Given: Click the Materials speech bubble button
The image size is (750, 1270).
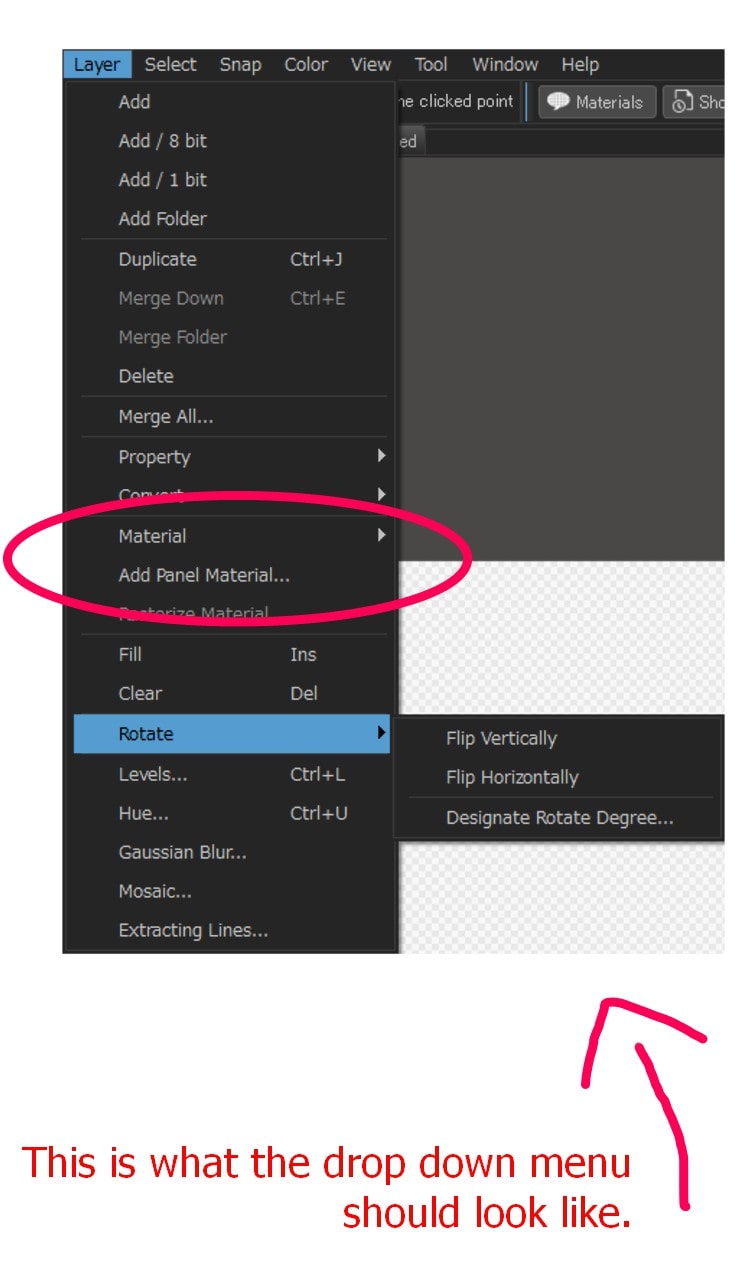Looking at the screenshot, I should 597,102.
